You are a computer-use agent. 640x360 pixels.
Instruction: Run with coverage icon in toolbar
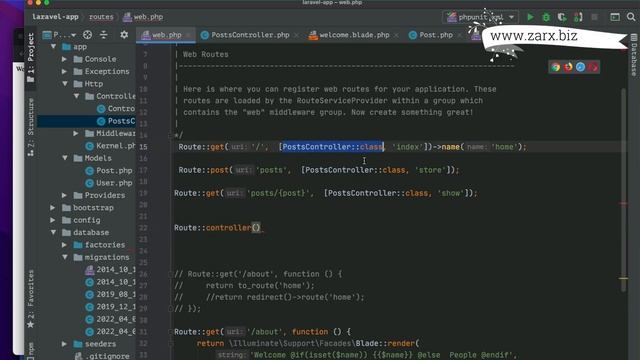pos(562,17)
